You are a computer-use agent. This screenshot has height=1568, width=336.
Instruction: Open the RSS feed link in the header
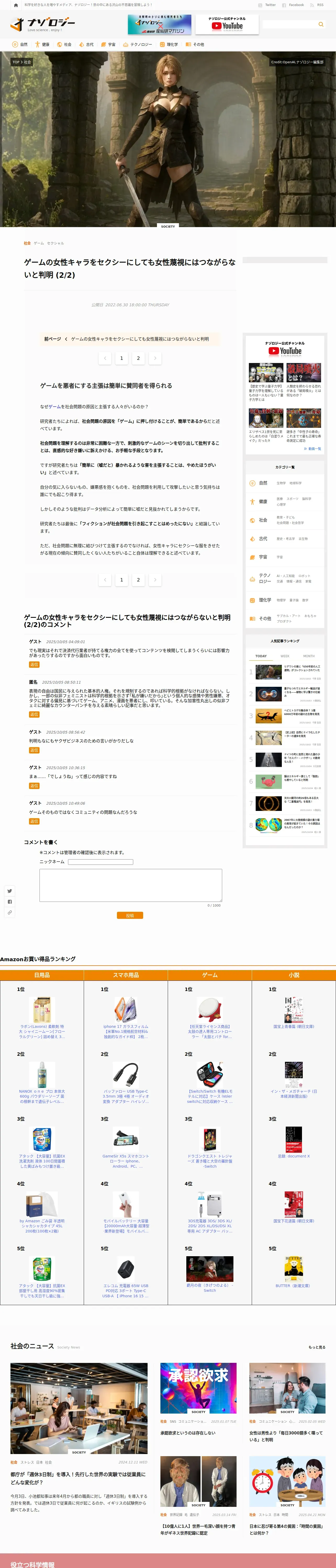[x=317, y=5]
